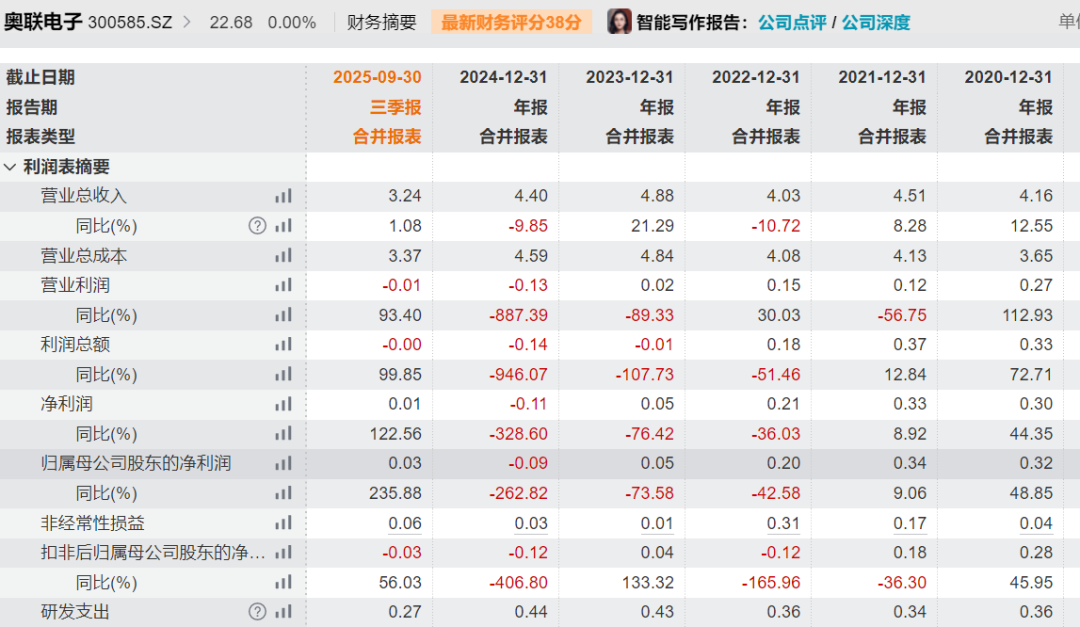Click the 非经常性损益 row label
Image resolution: width=1080 pixels, height=627 pixels.
pos(92,523)
